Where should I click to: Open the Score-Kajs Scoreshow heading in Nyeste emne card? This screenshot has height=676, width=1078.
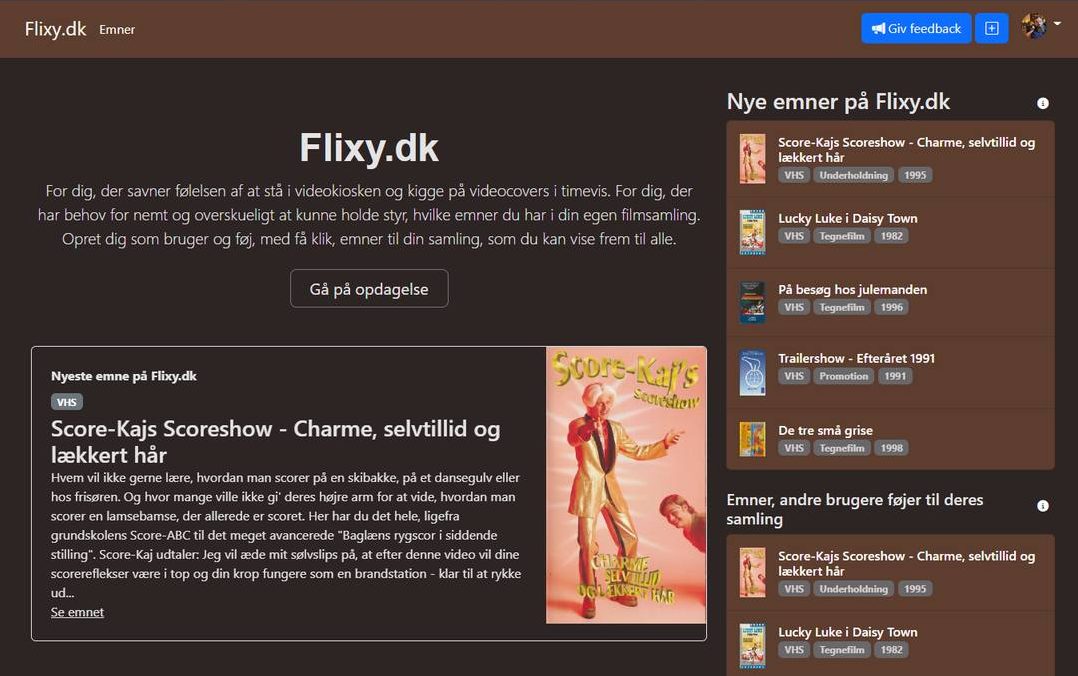coord(276,441)
